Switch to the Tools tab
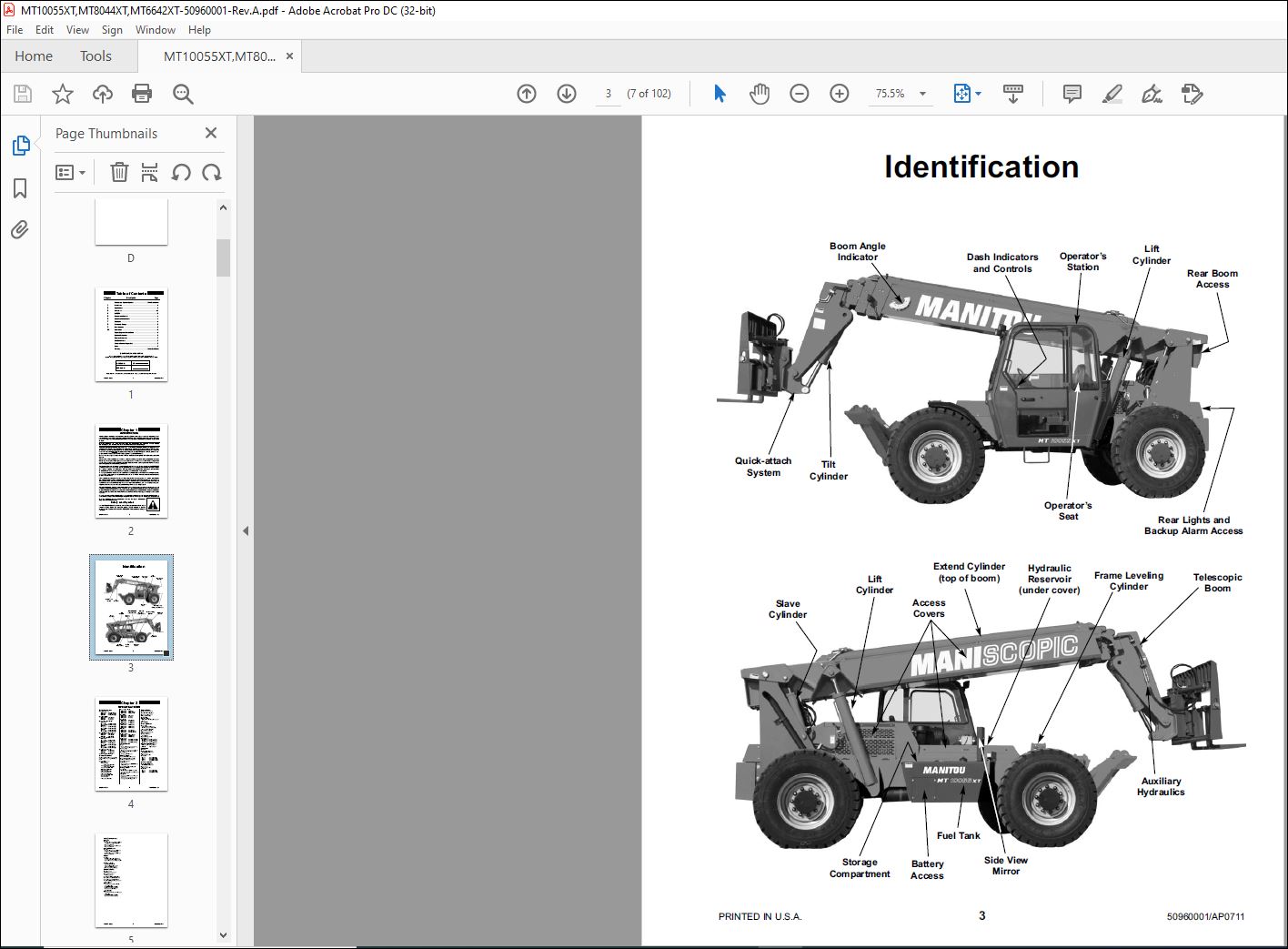Image resolution: width=1288 pixels, height=949 pixels. coord(96,56)
